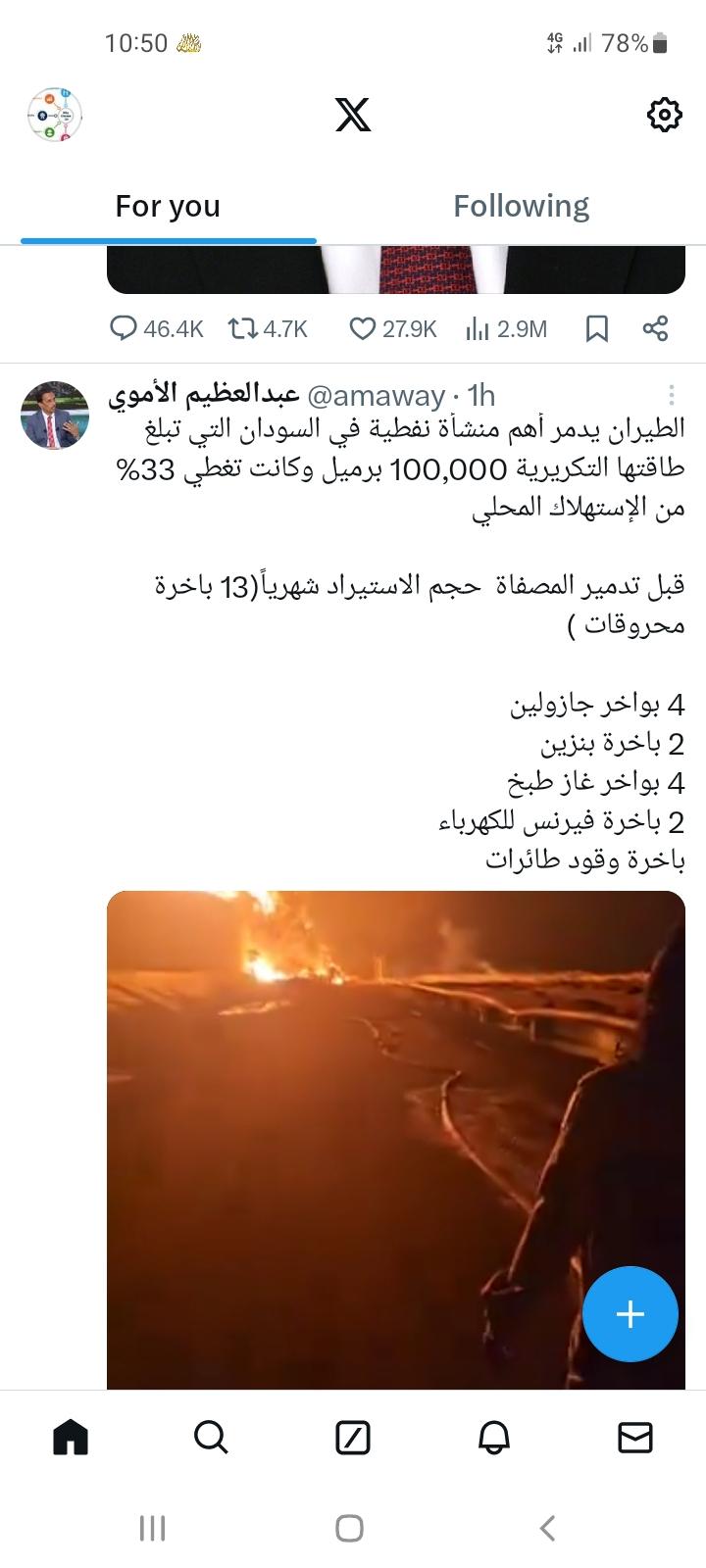Open three-dot menu on amaway post
The image size is (706, 1568).
point(671,395)
